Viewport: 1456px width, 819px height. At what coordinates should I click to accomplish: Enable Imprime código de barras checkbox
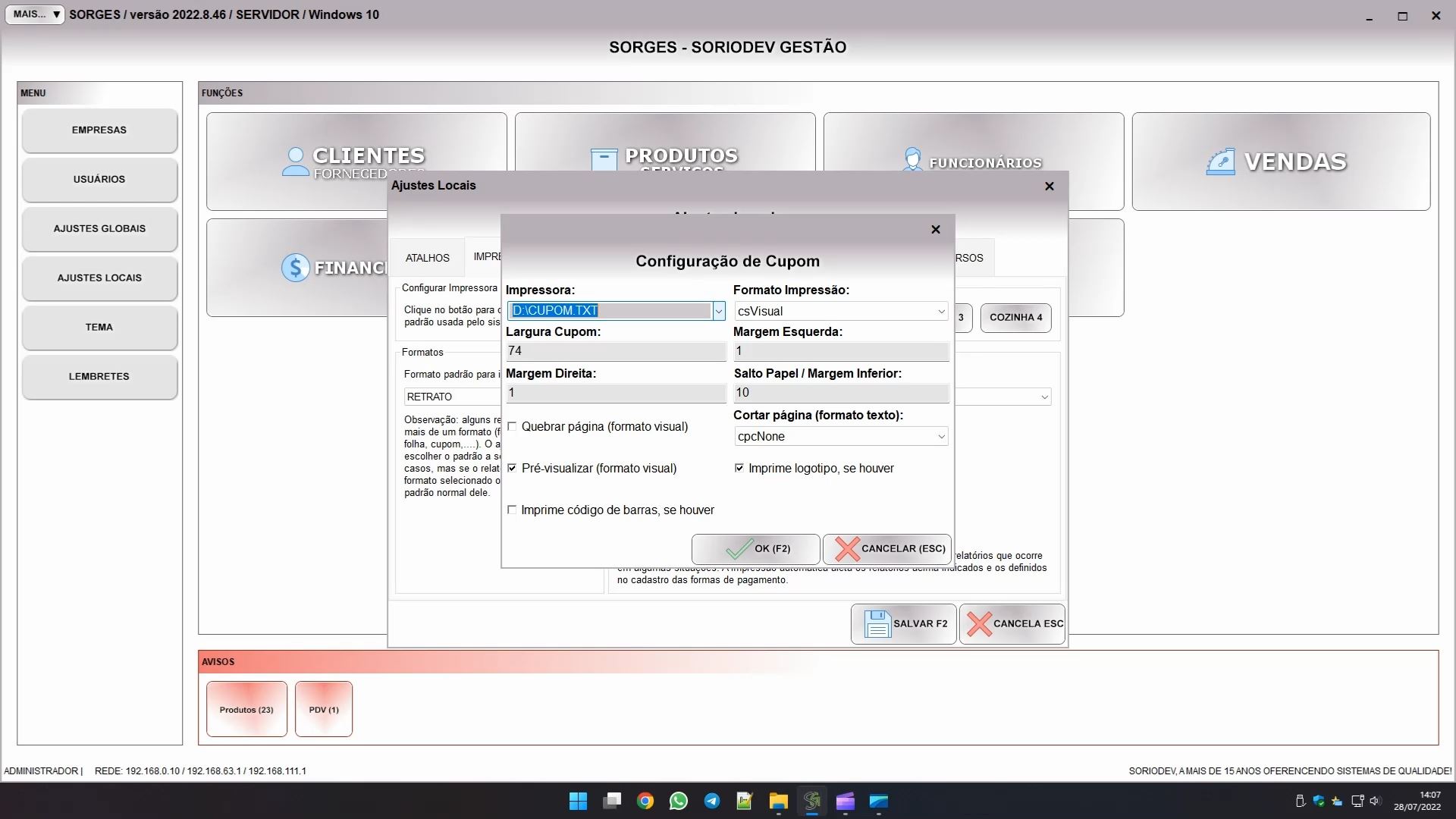point(513,510)
